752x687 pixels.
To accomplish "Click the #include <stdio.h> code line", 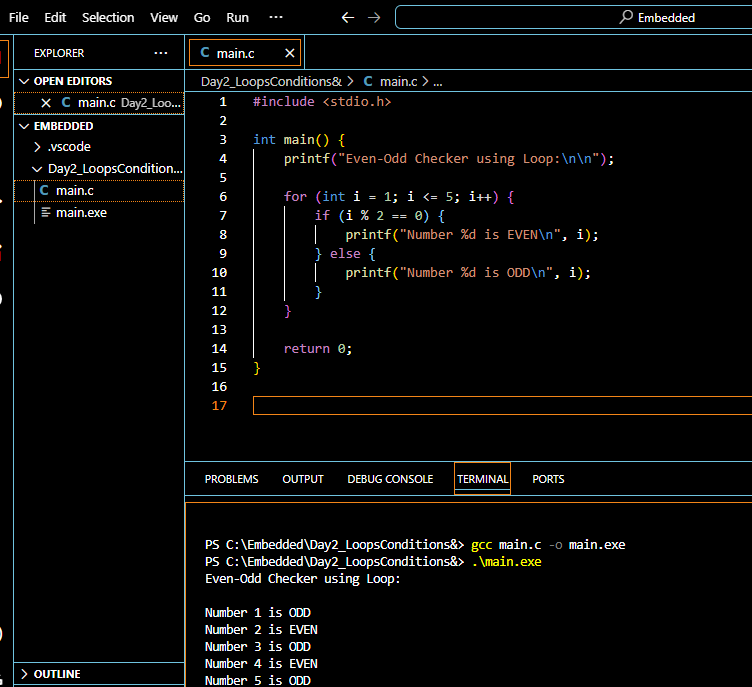I will [322, 102].
